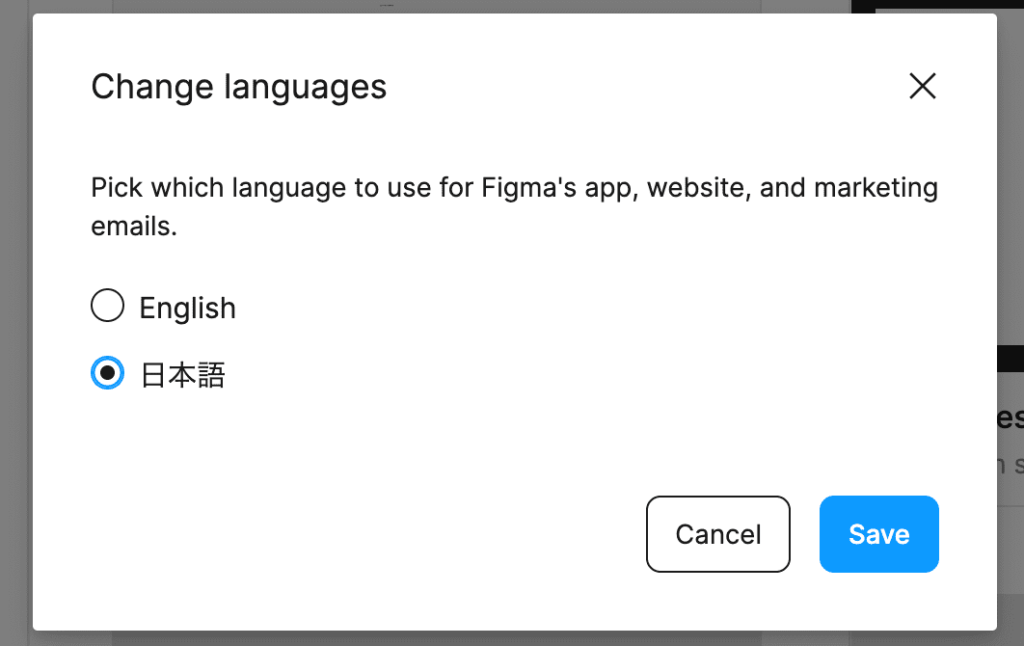Click the dimmed area above the dialog
1024x646 pixels.
click(500, 6)
